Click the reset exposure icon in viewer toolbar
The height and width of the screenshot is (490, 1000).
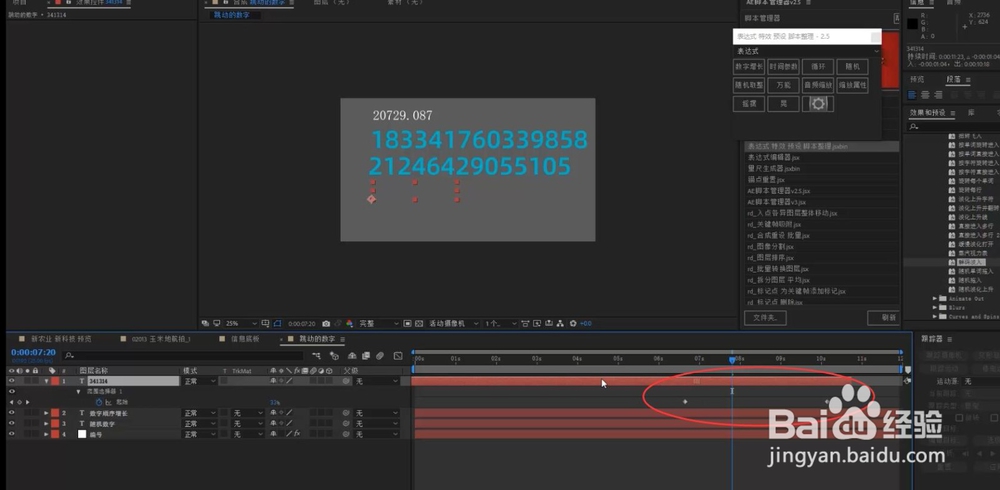[x=573, y=323]
